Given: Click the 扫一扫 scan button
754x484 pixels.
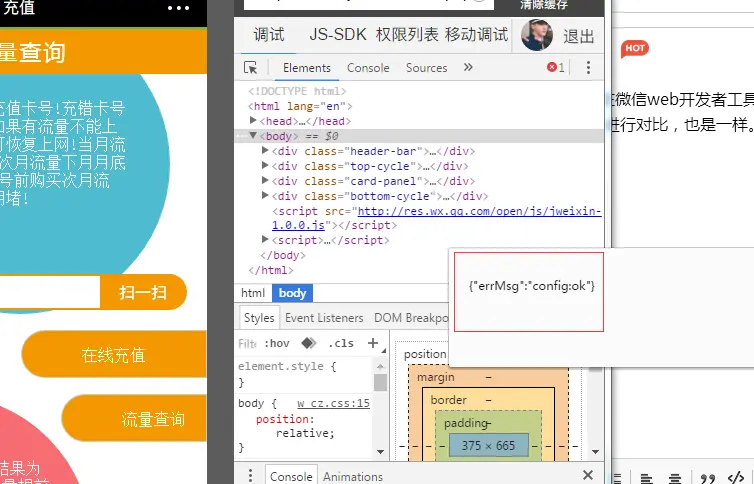Looking at the screenshot, I should pyautogui.click(x=143, y=292).
